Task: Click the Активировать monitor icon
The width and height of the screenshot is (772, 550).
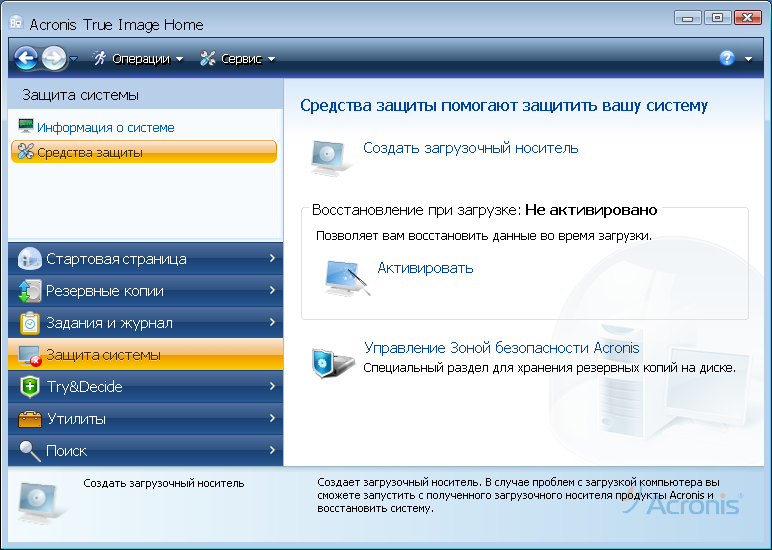Action: pos(346,277)
